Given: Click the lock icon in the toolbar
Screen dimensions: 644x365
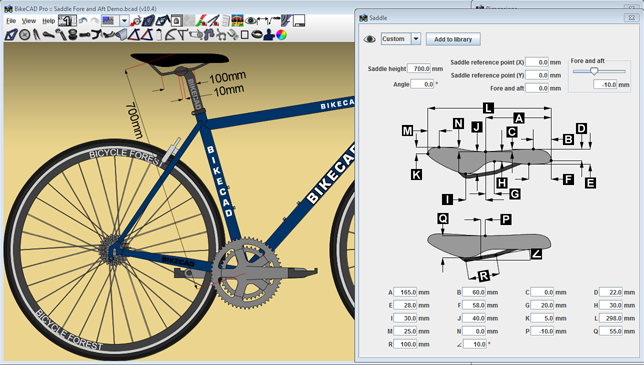Looking at the screenshot, I should pyautogui.click(x=177, y=21).
